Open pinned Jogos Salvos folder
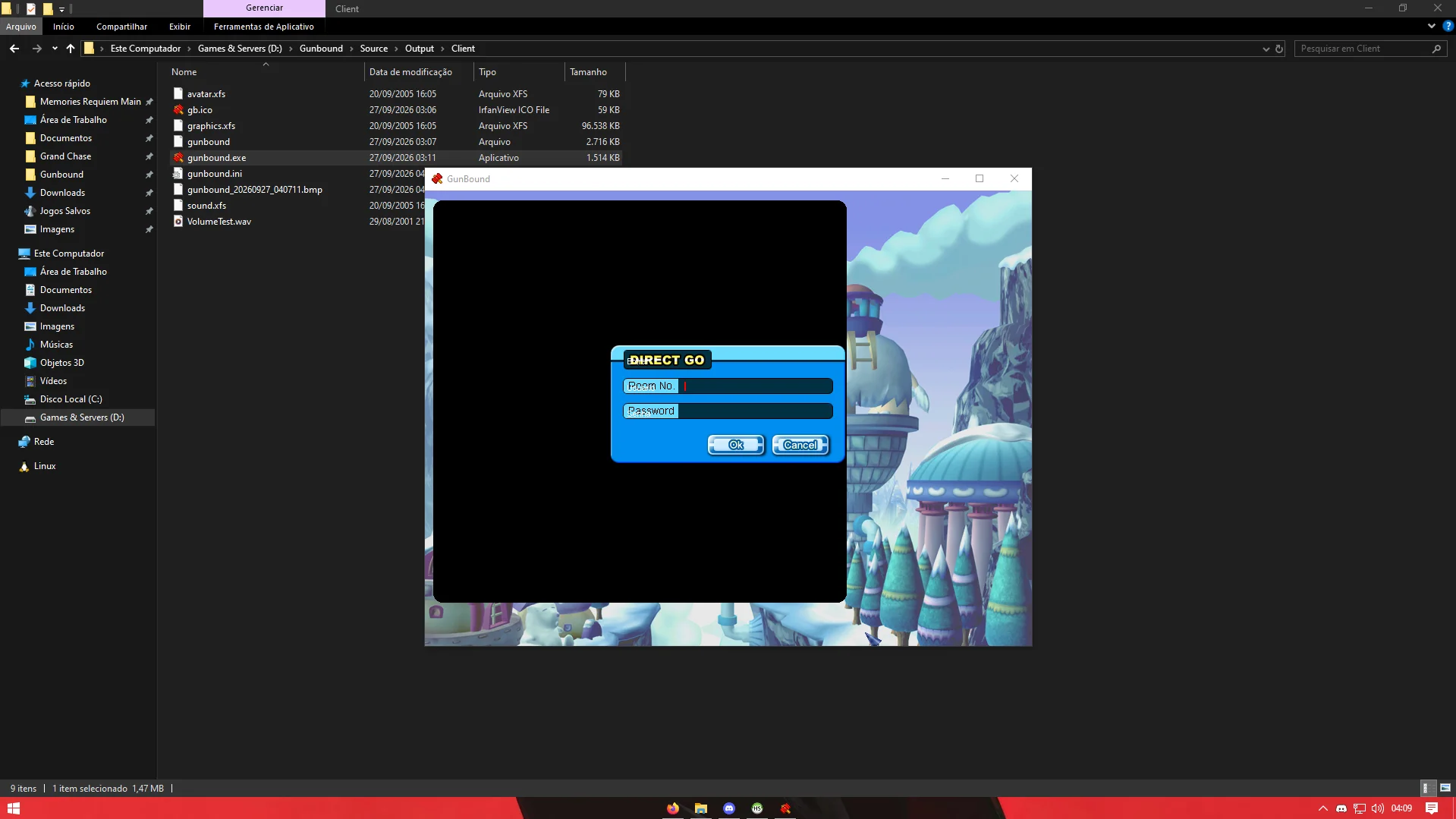 coord(65,211)
